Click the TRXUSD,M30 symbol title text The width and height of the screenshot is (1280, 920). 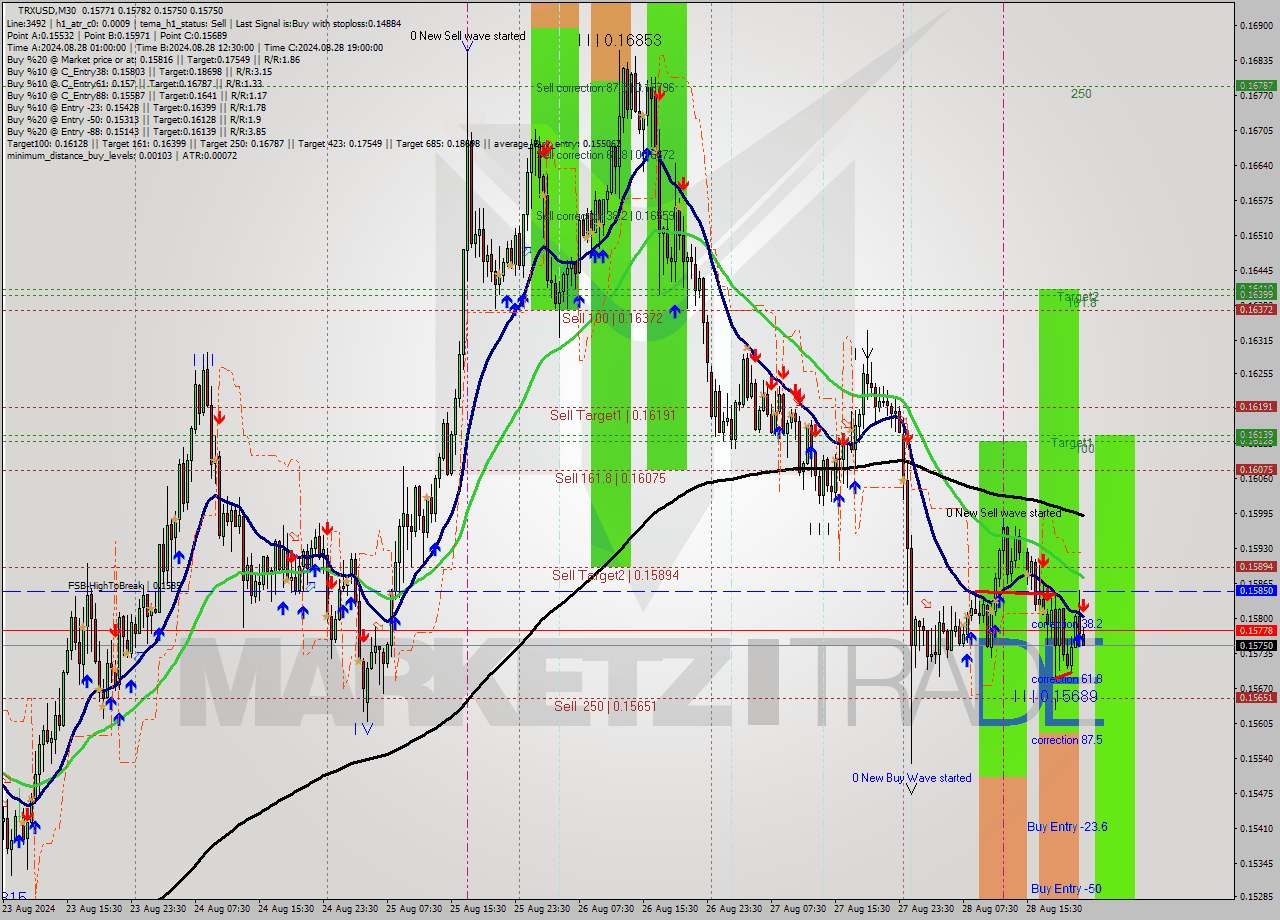click(x=48, y=10)
